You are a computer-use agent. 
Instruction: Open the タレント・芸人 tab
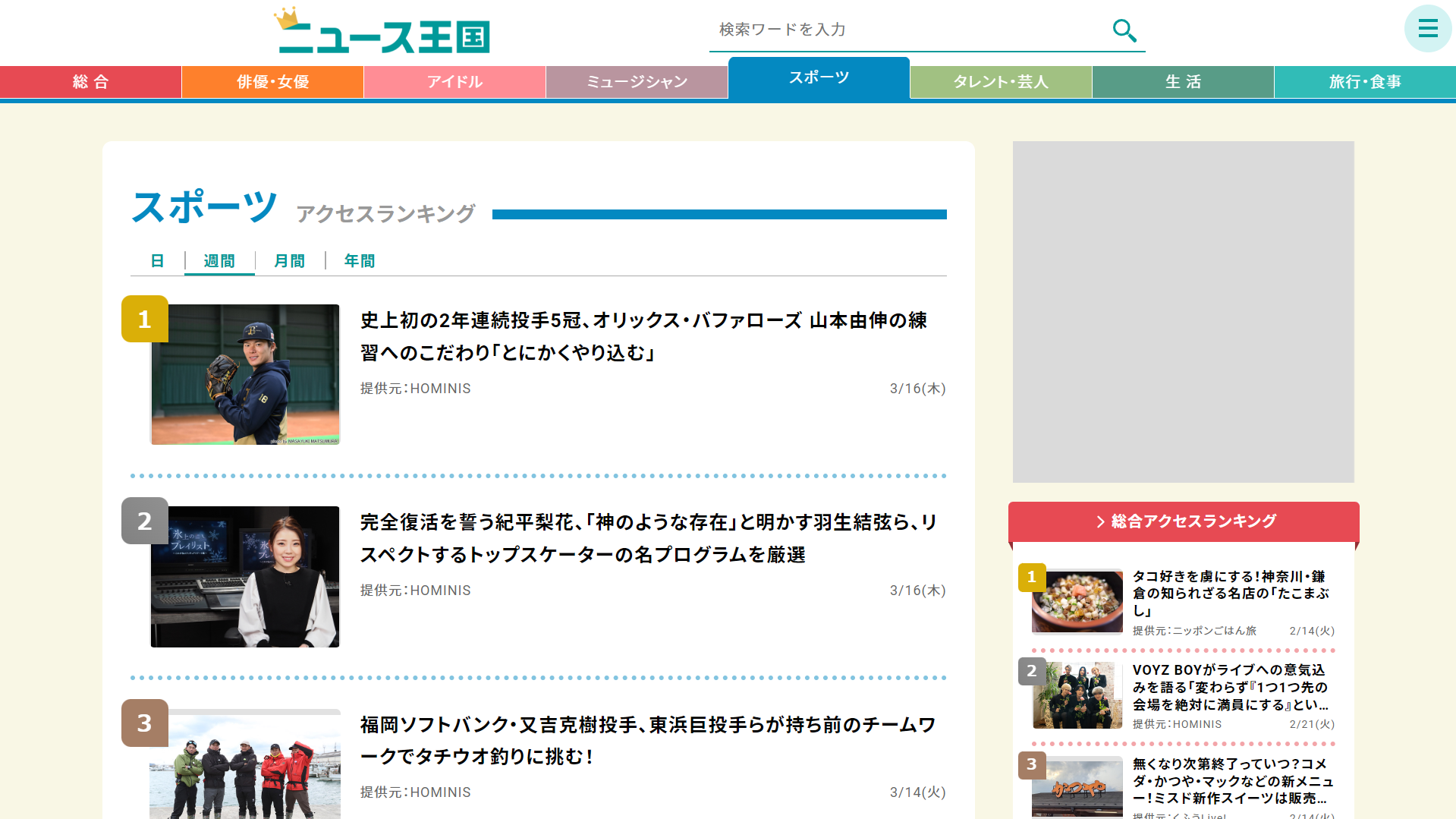pos(1002,82)
